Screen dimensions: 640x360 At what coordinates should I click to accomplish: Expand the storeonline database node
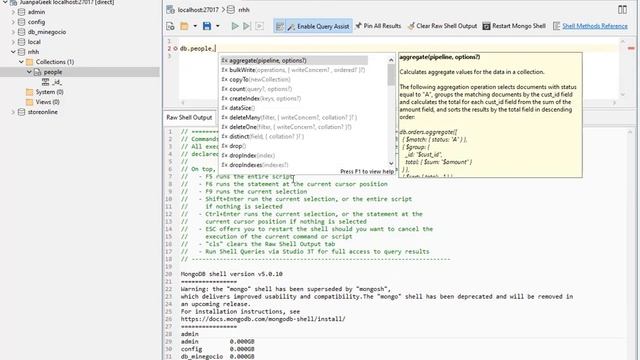click(13, 112)
